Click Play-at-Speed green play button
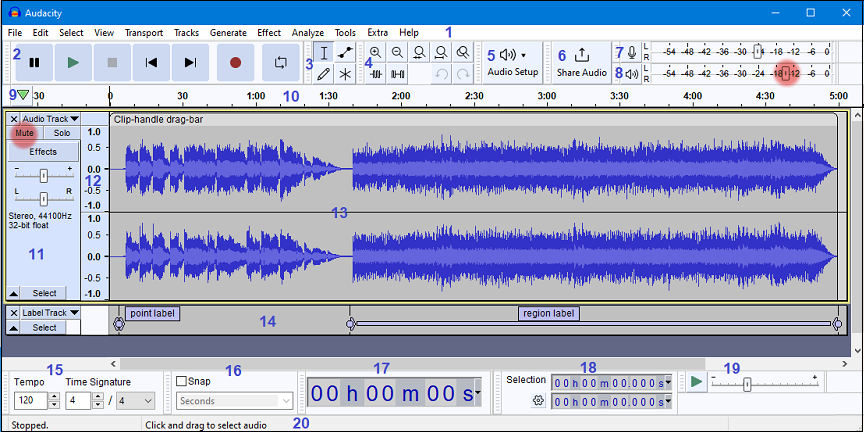864x432 pixels. point(696,381)
